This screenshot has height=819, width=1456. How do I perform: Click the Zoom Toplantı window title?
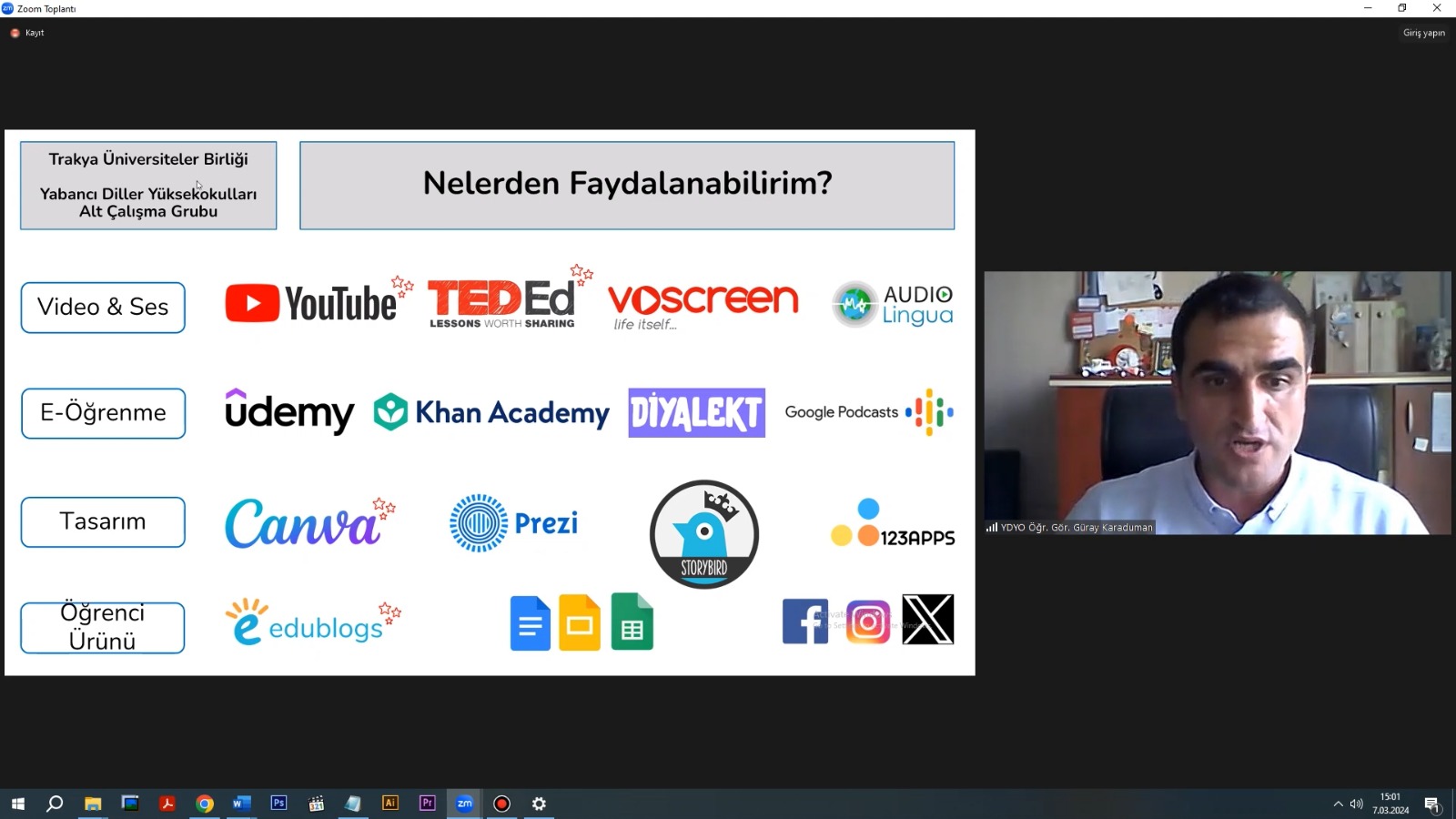pyautogui.click(x=46, y=8)
